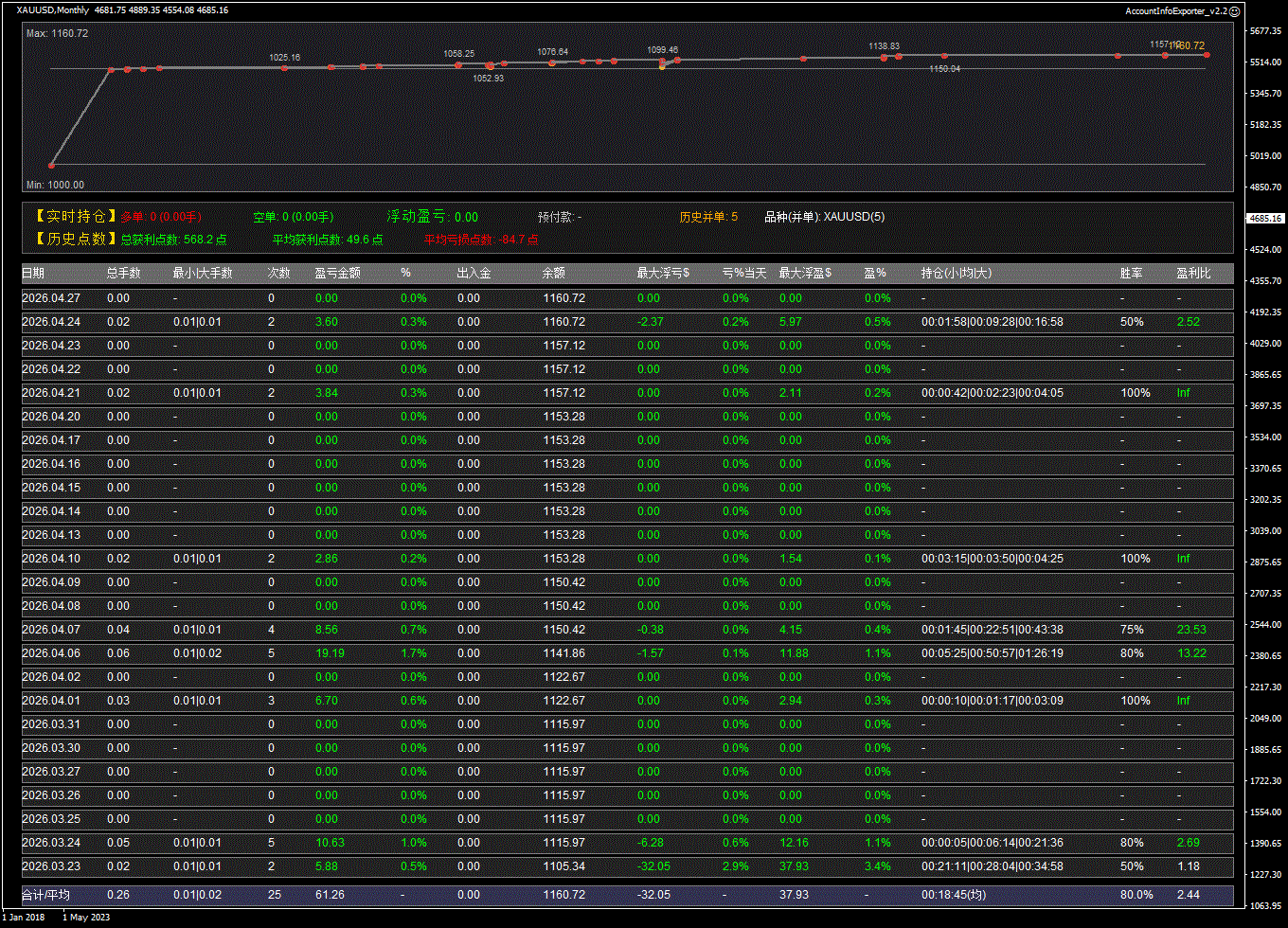Click the equity point above 1052.93 label

[x=489, y=65]
